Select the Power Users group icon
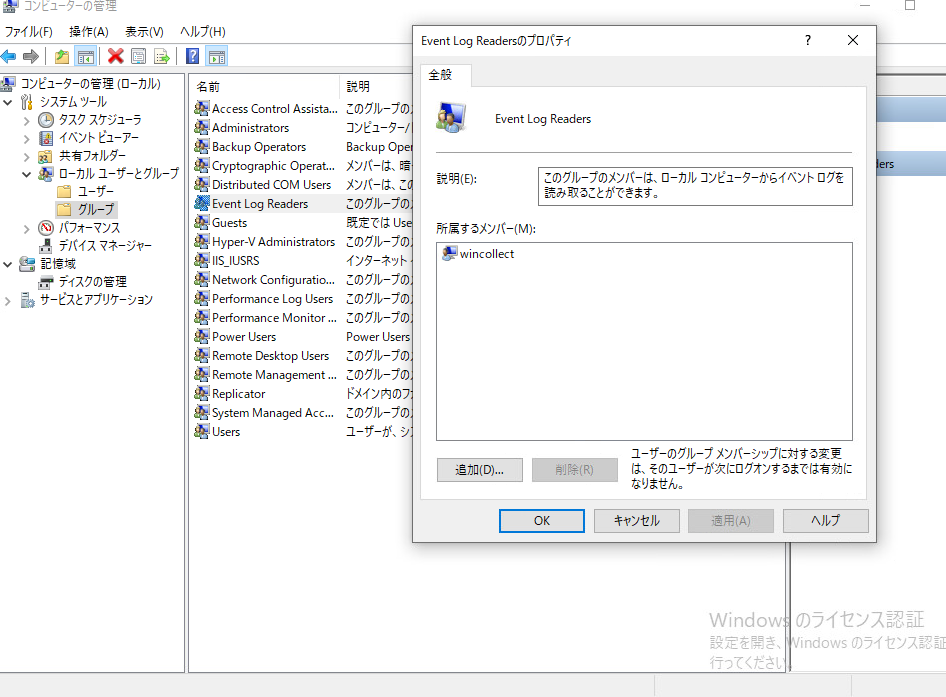Image resolution: width=946 pixels, height=697 pixels. 202,337
